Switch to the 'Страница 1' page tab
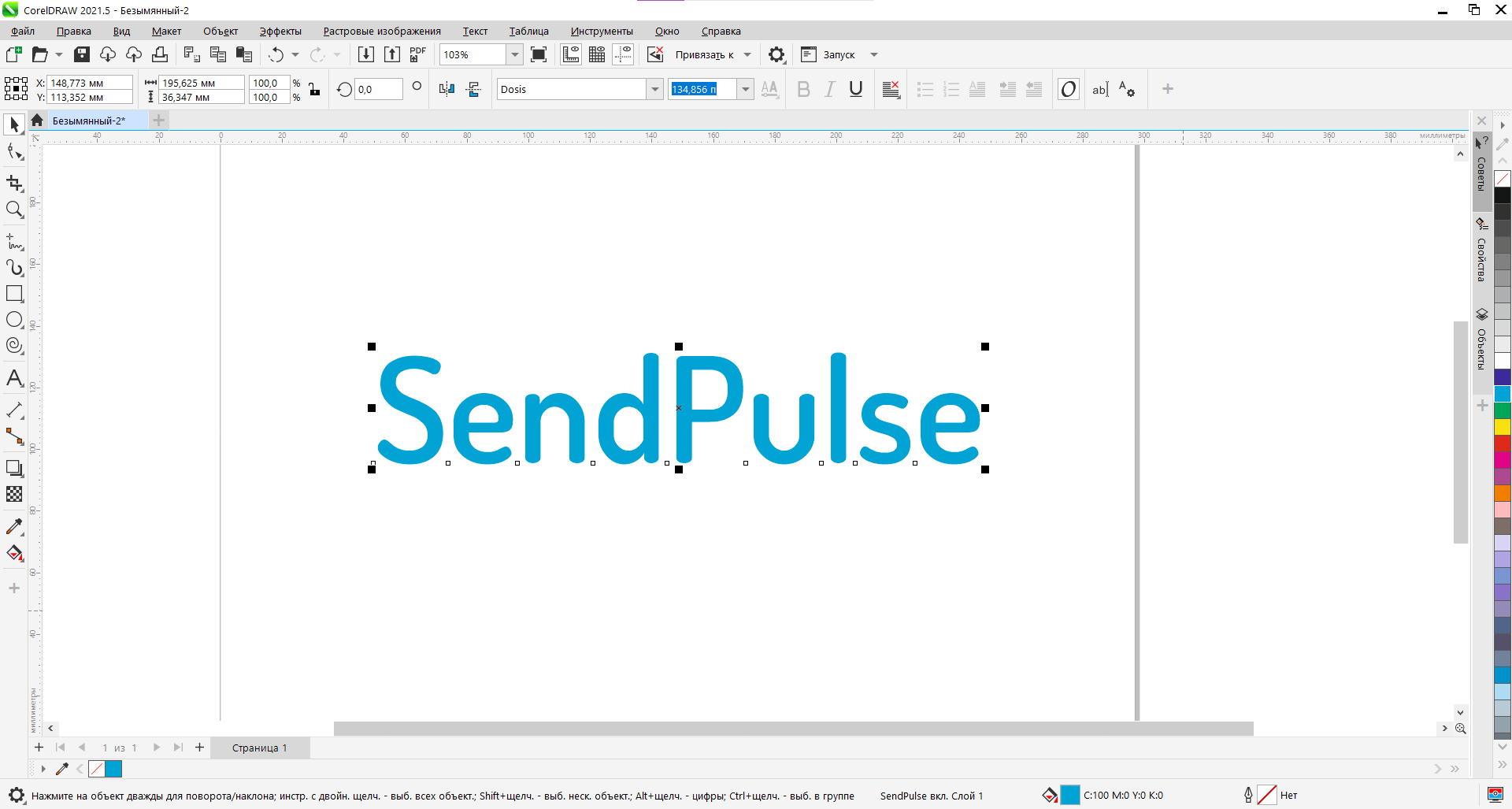The height and width of the screenshot is (809, 1512). pyautogui.click(x=260, y=748)
